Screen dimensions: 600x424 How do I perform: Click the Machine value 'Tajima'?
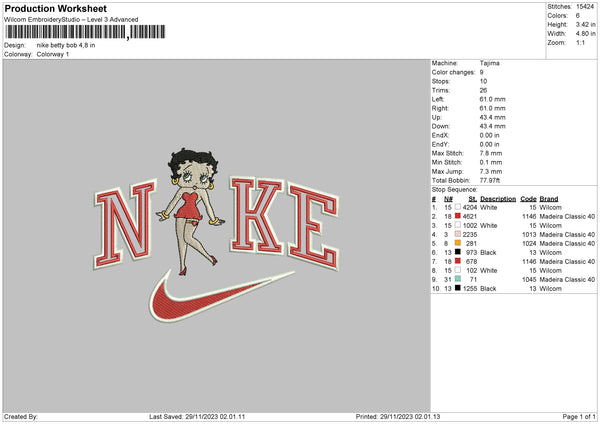tap(489, 63)
